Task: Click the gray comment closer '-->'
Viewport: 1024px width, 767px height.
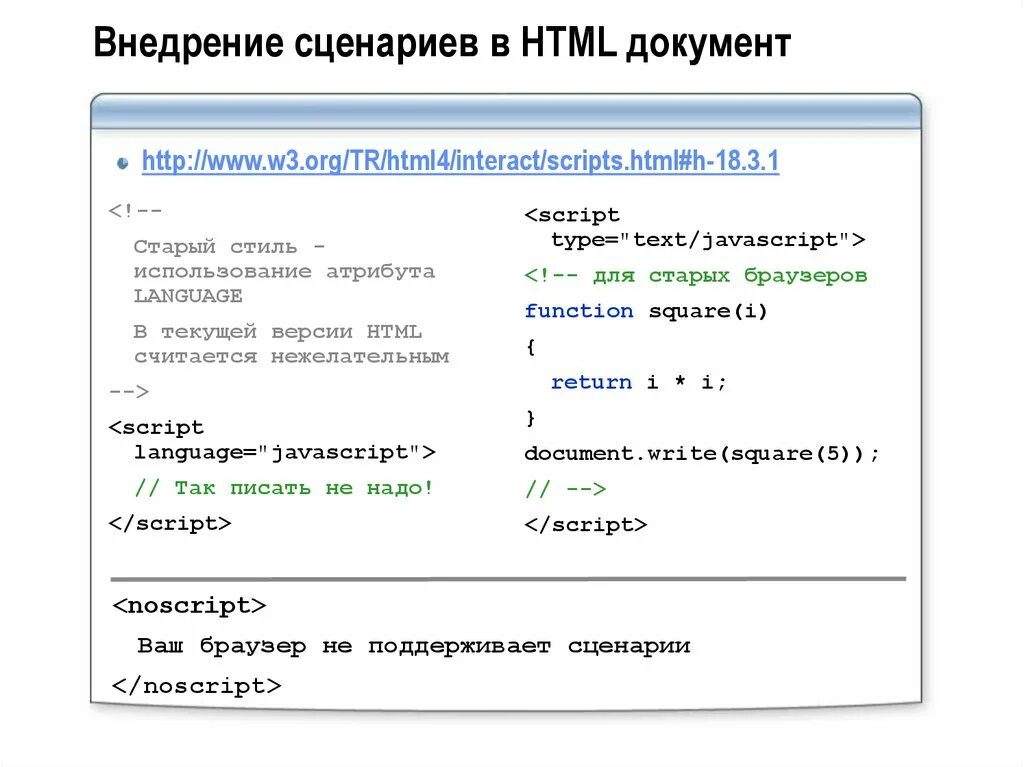Action: (129, 391)
